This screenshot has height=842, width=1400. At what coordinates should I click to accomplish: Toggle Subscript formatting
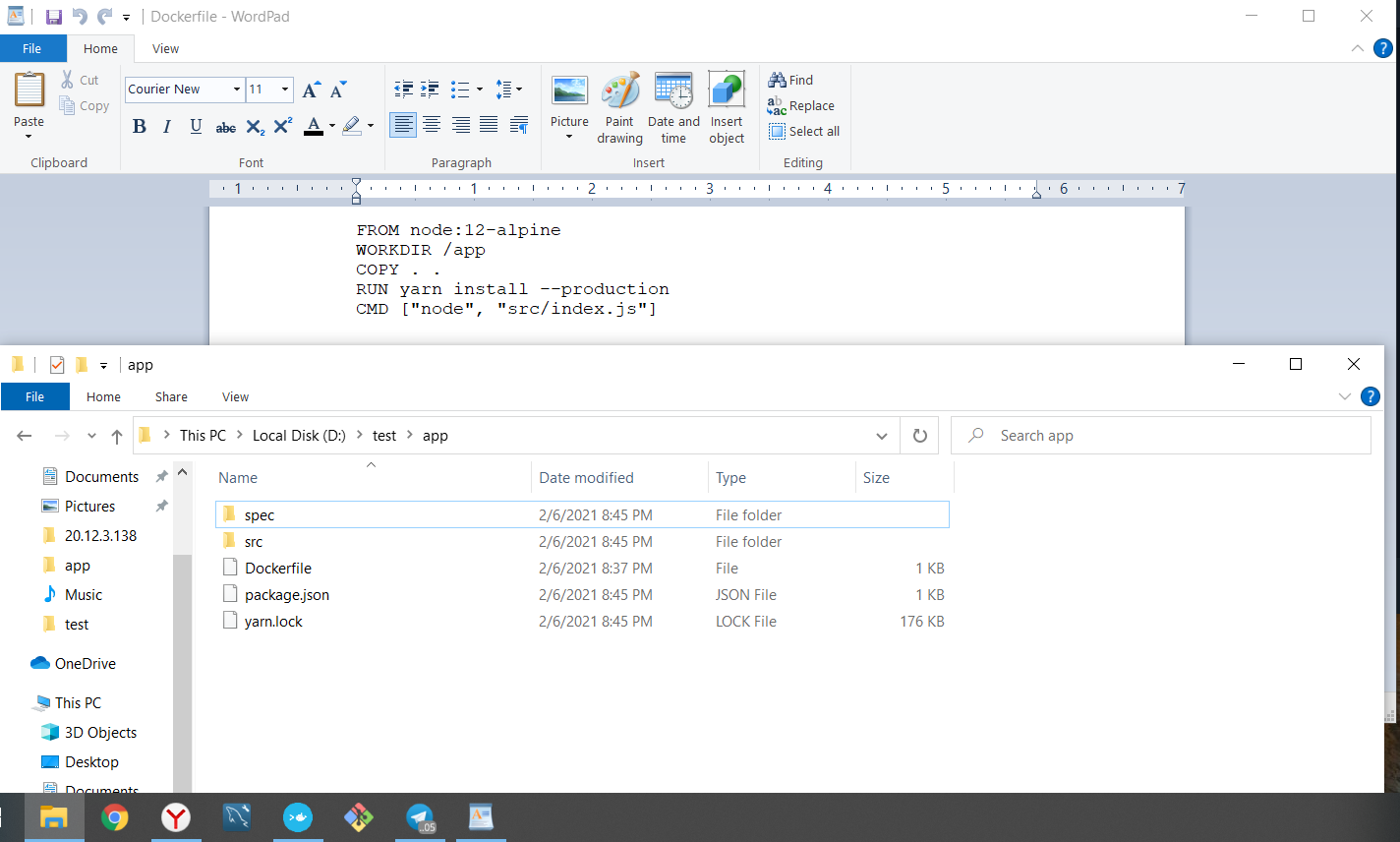click(255, 127)
